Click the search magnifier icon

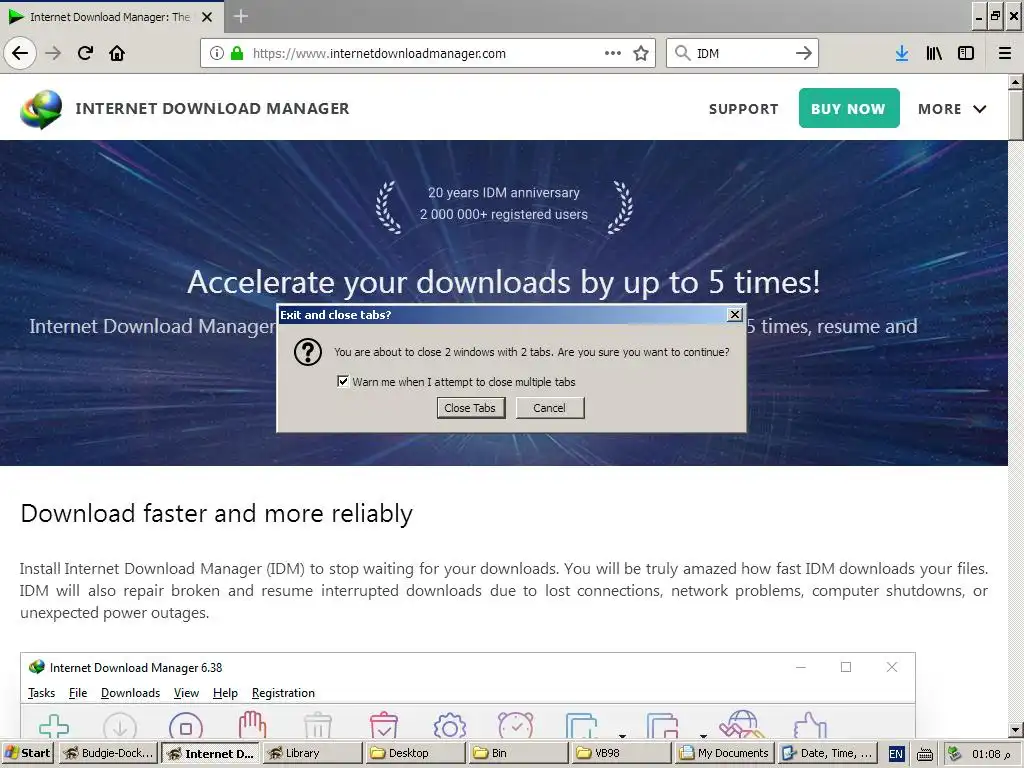[682, 53]
